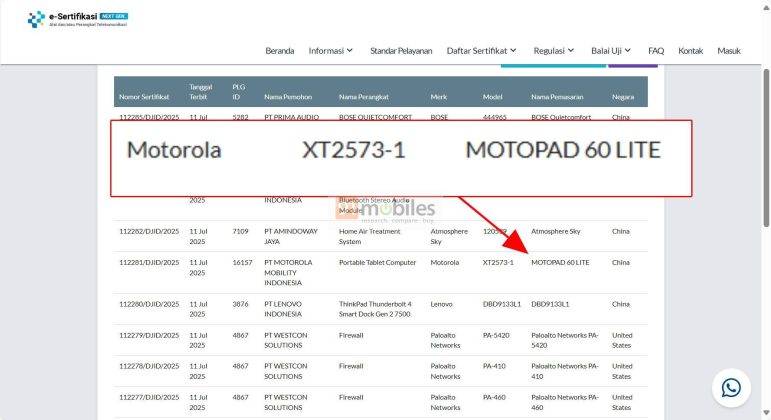
Task: Click the Model column header
Action: 492,97
